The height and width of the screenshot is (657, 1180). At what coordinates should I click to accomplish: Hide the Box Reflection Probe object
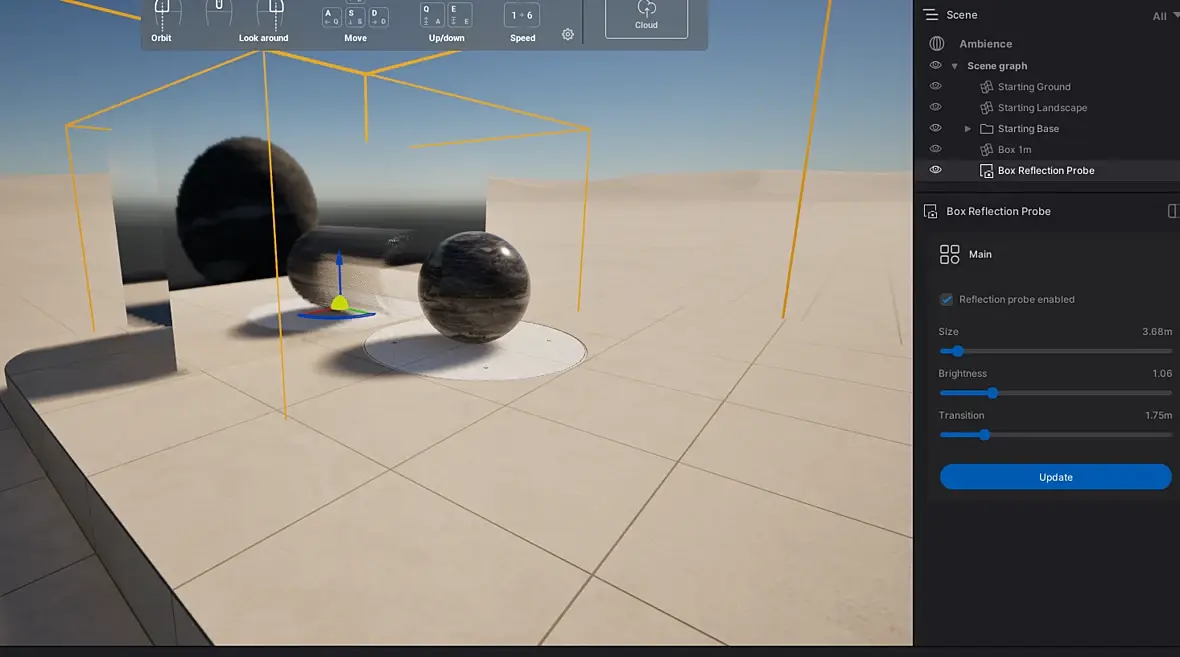click(x=935, y=170)
